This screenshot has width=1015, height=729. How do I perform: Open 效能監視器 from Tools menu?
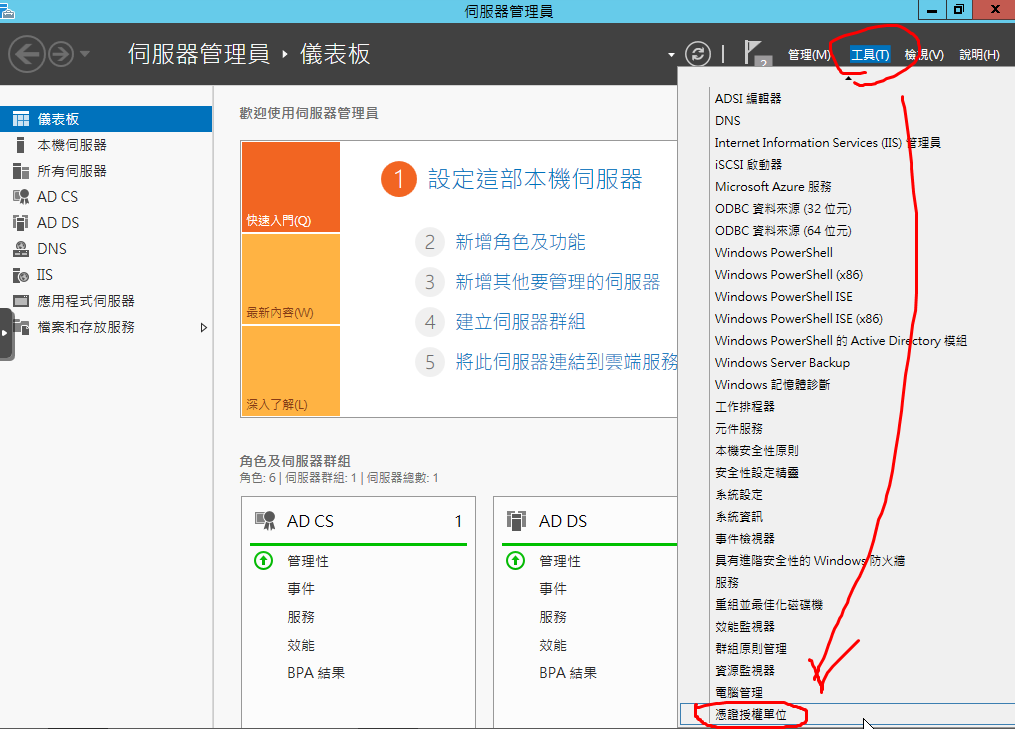tap(744, 627)
